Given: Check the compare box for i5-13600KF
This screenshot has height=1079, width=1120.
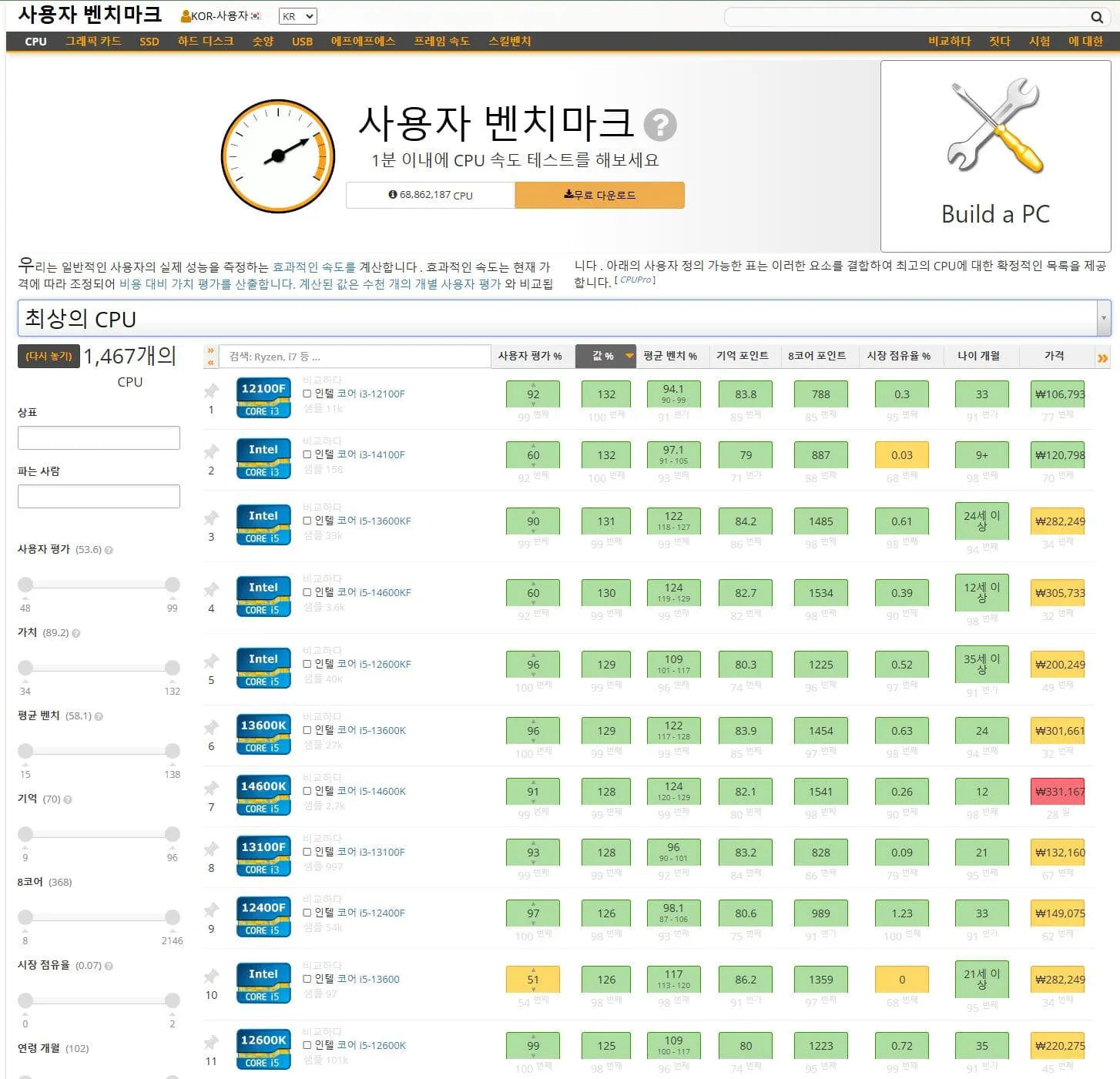Looking at the screenshot, I should pos(307,521).
